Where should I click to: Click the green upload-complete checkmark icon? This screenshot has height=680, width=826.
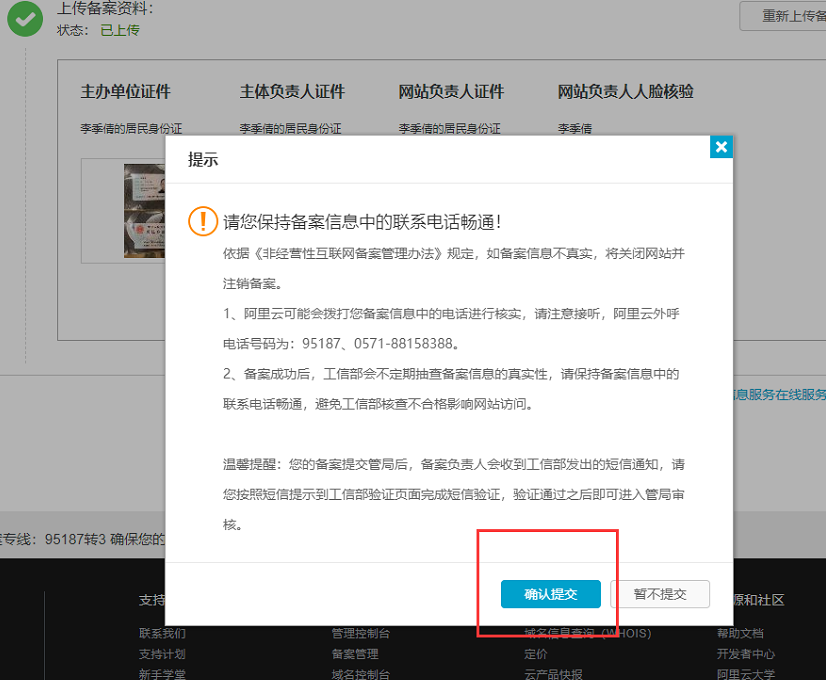[x=25, y=19]
